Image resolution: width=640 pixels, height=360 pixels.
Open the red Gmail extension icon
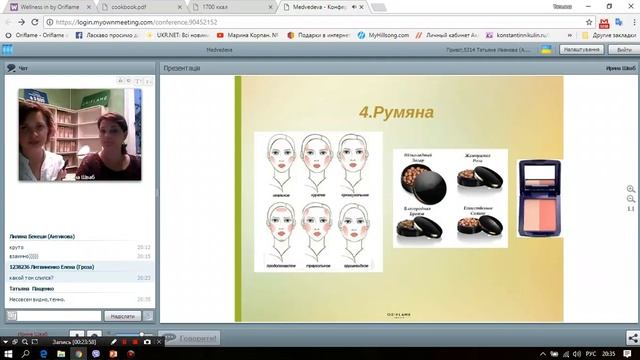(604, 23)
